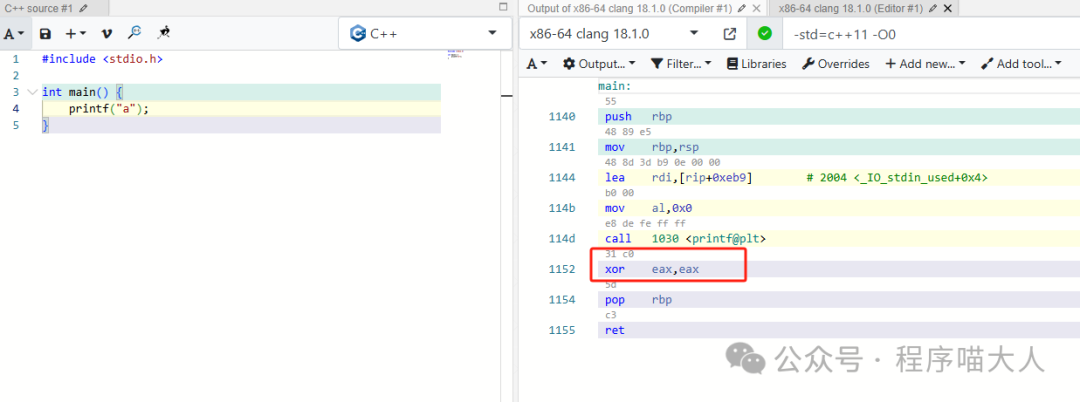Click the Libraries button

click(756, 64)
